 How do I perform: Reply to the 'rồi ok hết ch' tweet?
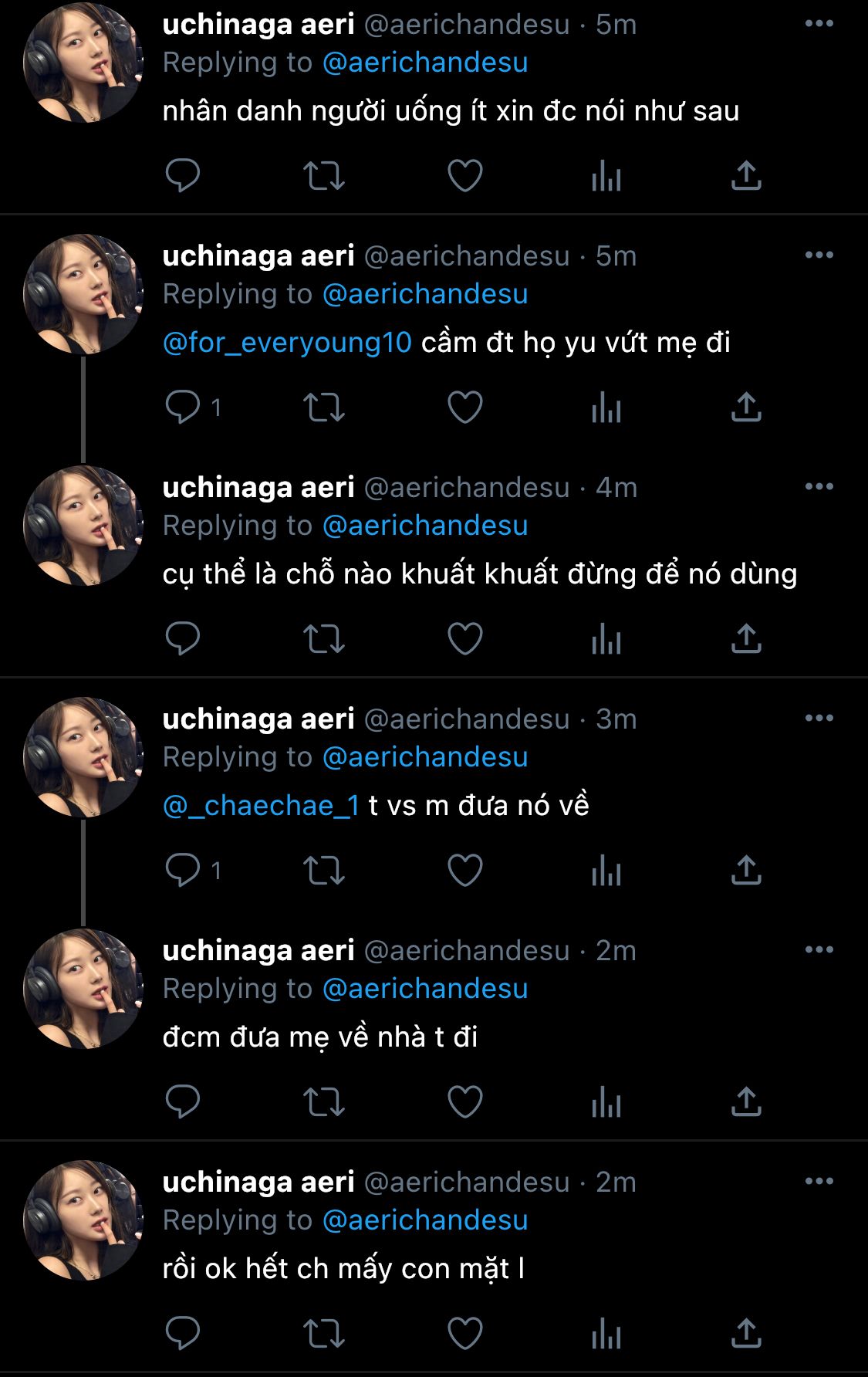[183, 1334]
